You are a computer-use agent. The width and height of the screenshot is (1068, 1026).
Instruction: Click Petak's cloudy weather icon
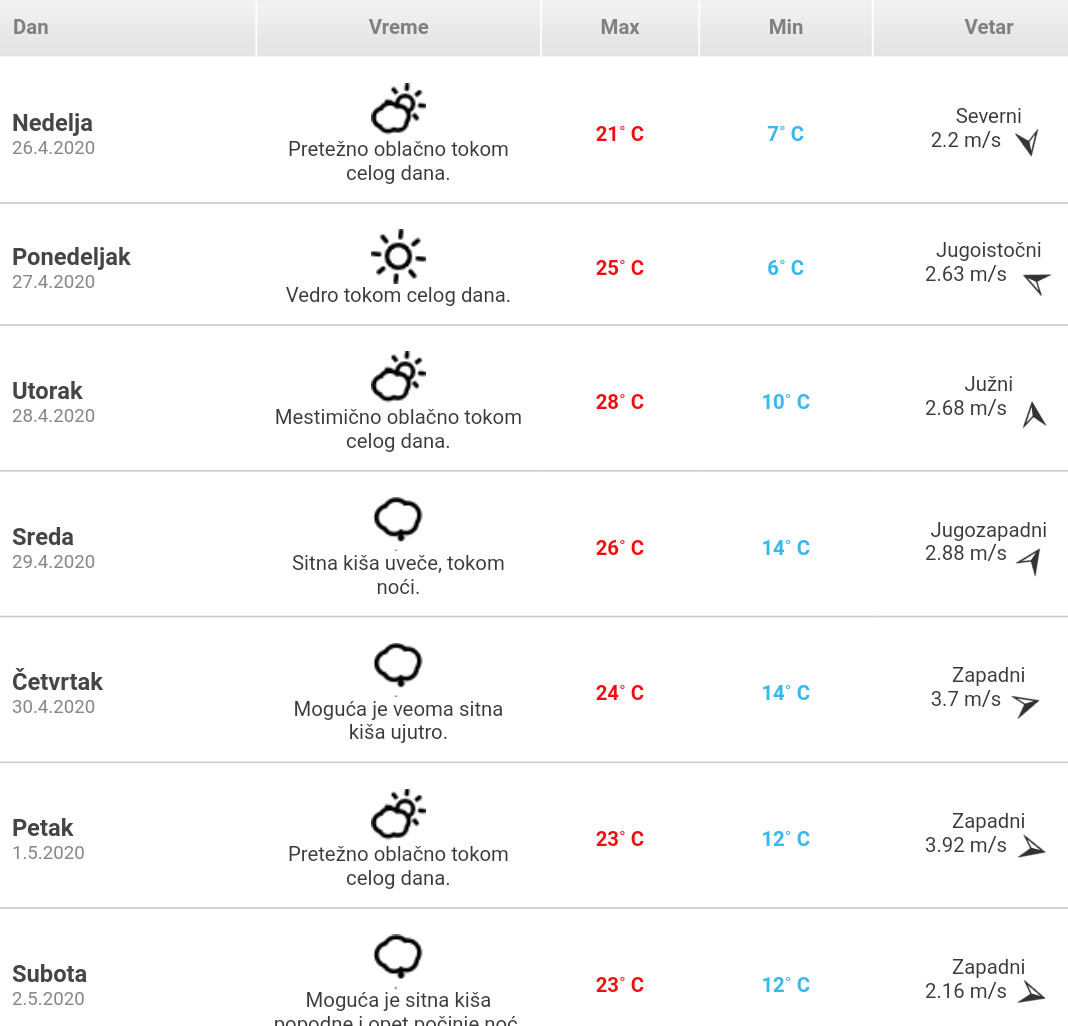pyautogui.click(x=398, y=814)
